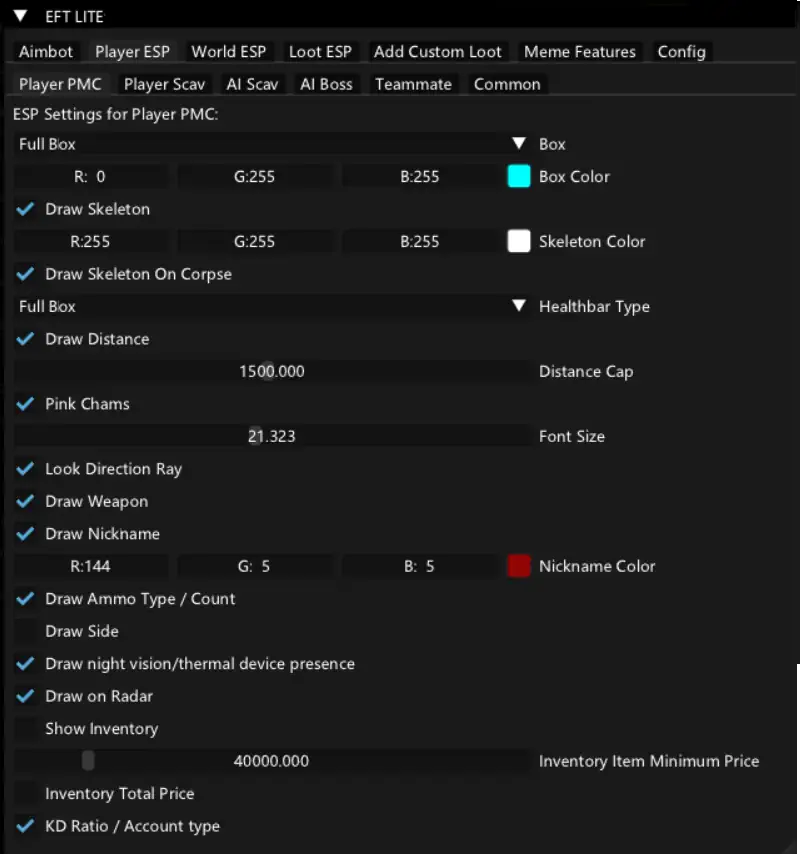The width and height of the screenshot is (800, 854).
Task: Click the Inventory Item Minimum Price slider
Action: coord(272,761)
